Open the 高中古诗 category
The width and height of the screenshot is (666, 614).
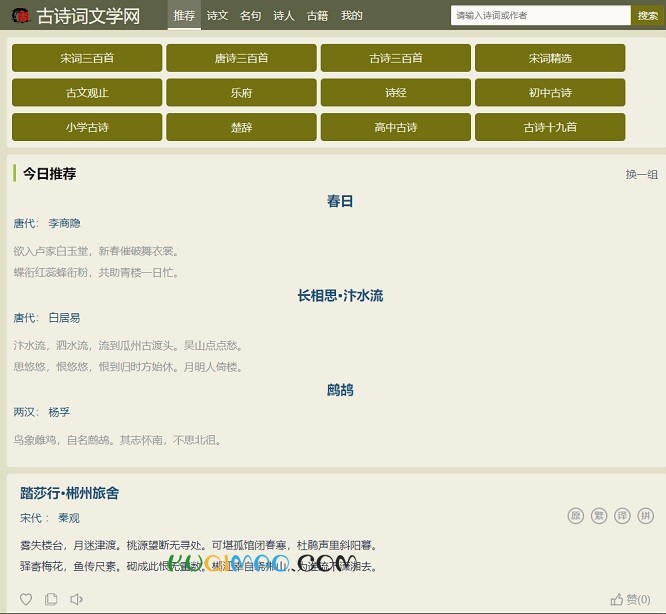click(x=396, y=127)
